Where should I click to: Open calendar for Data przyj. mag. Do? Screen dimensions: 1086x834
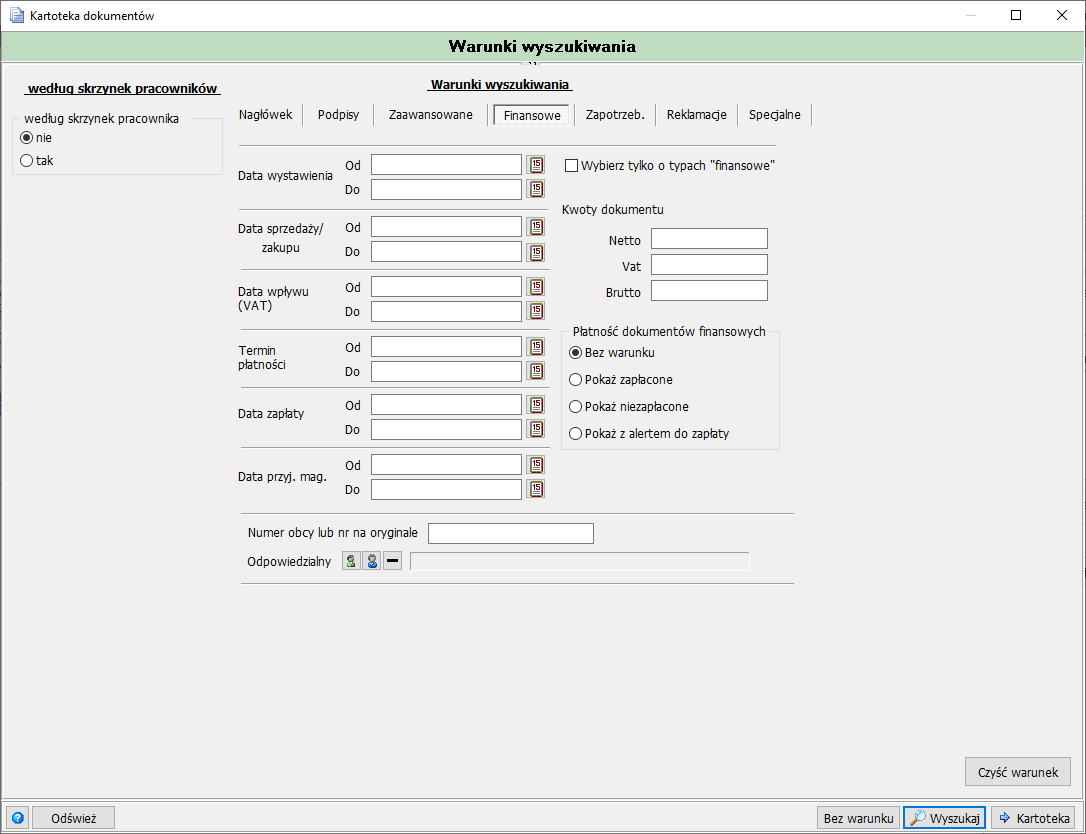[535, 489]
